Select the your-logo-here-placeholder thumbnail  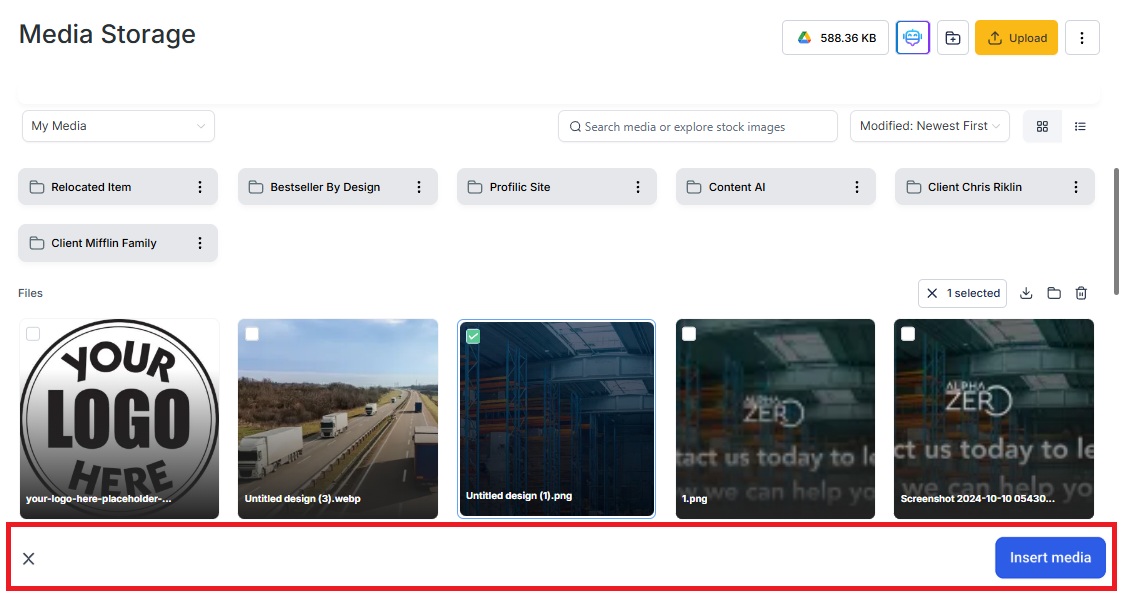click(120, 419)
